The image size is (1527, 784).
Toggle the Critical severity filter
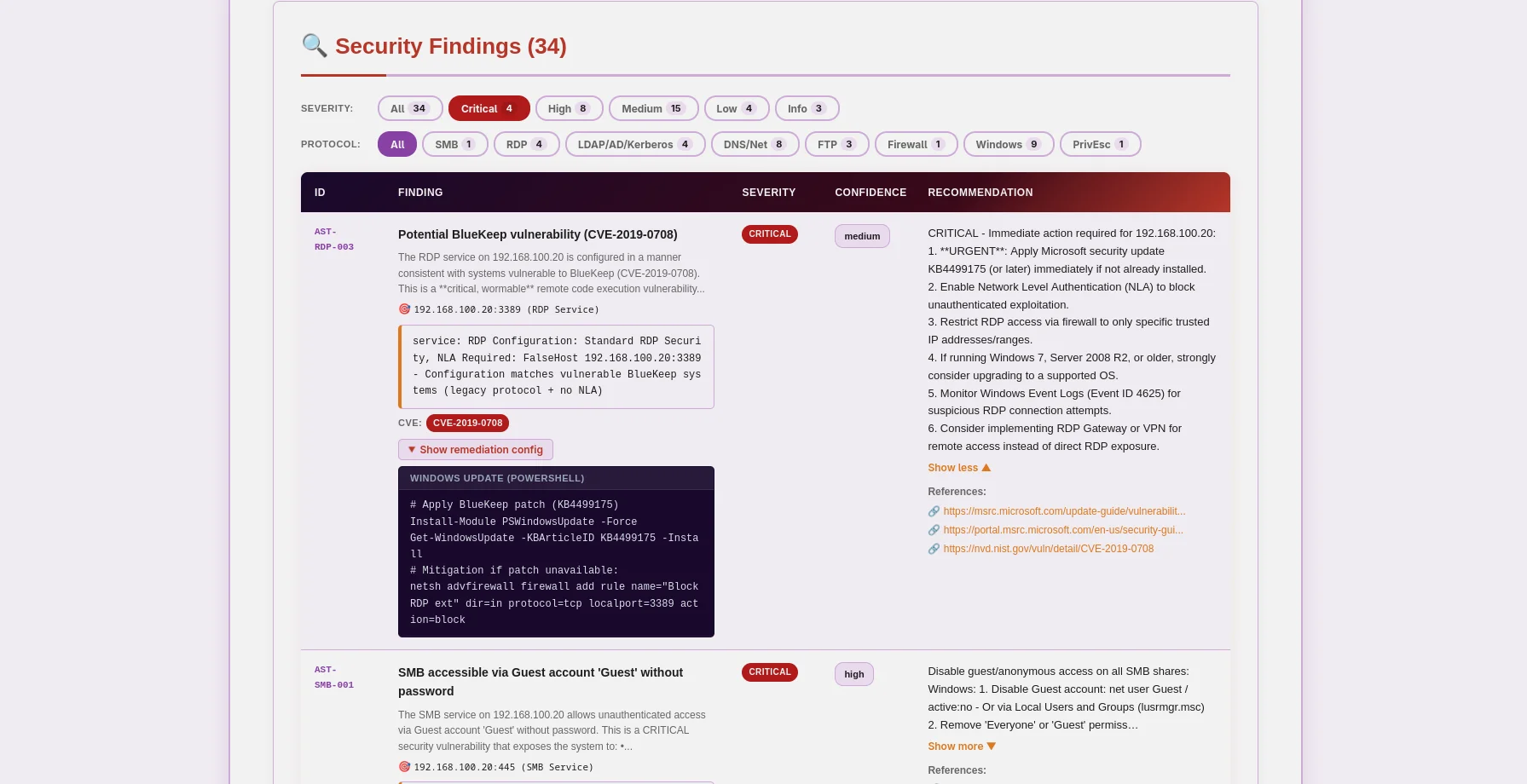489,108
